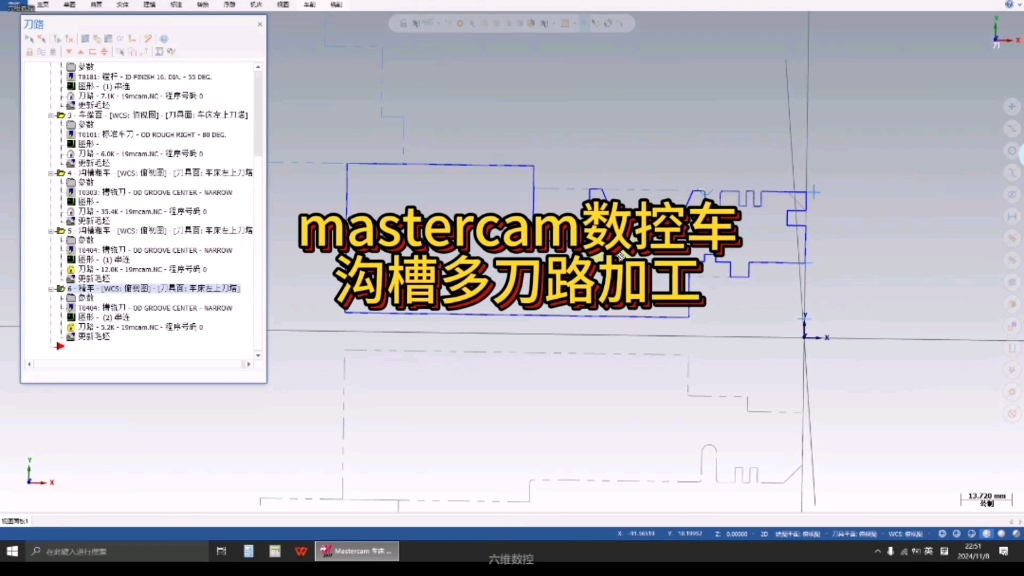Open 更新毛坯 under operation 6

pos(94,336)
